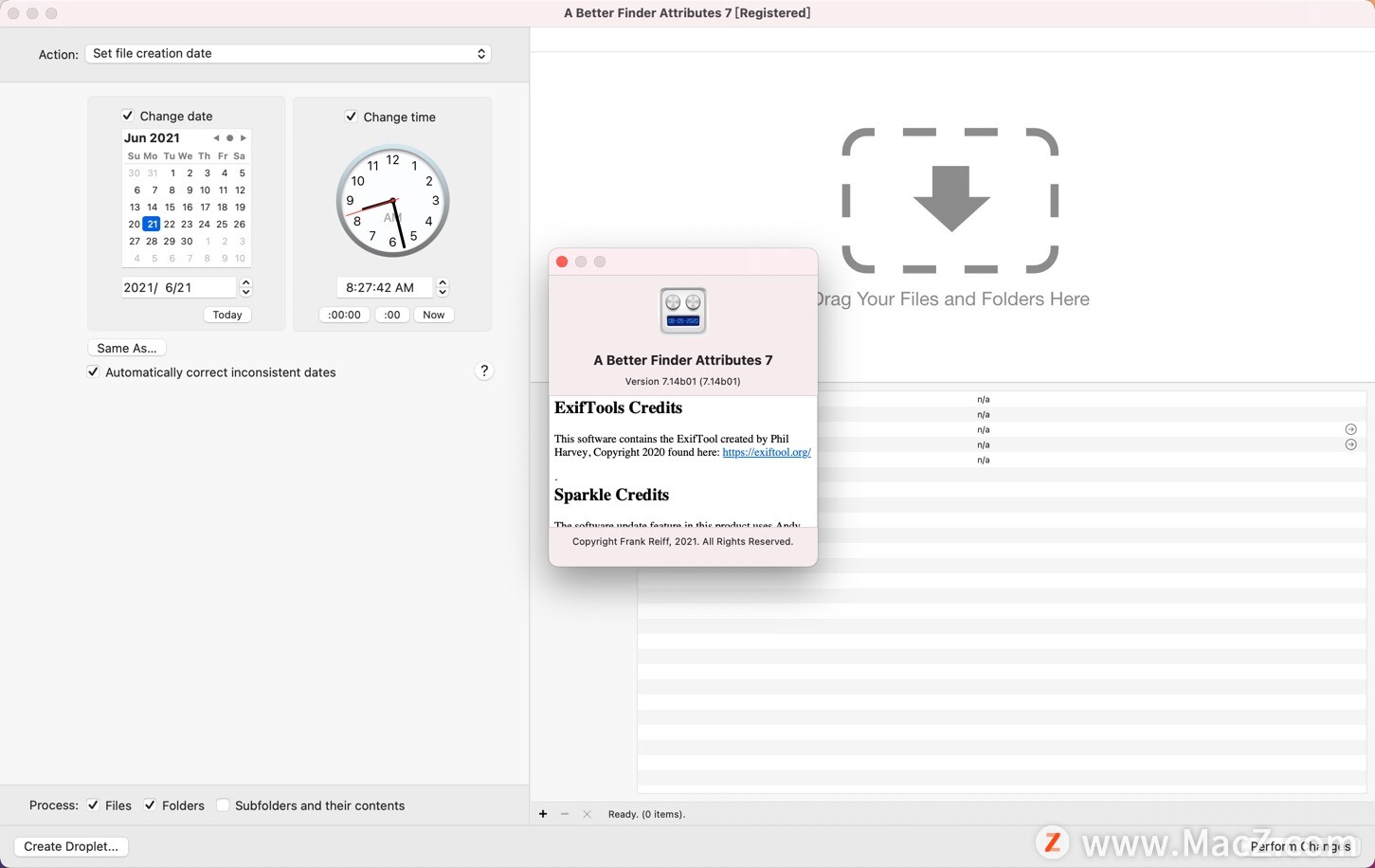Screen dimensions: 1375x868
Task: Select June 21 in calendar
Action: pos(152,225)
